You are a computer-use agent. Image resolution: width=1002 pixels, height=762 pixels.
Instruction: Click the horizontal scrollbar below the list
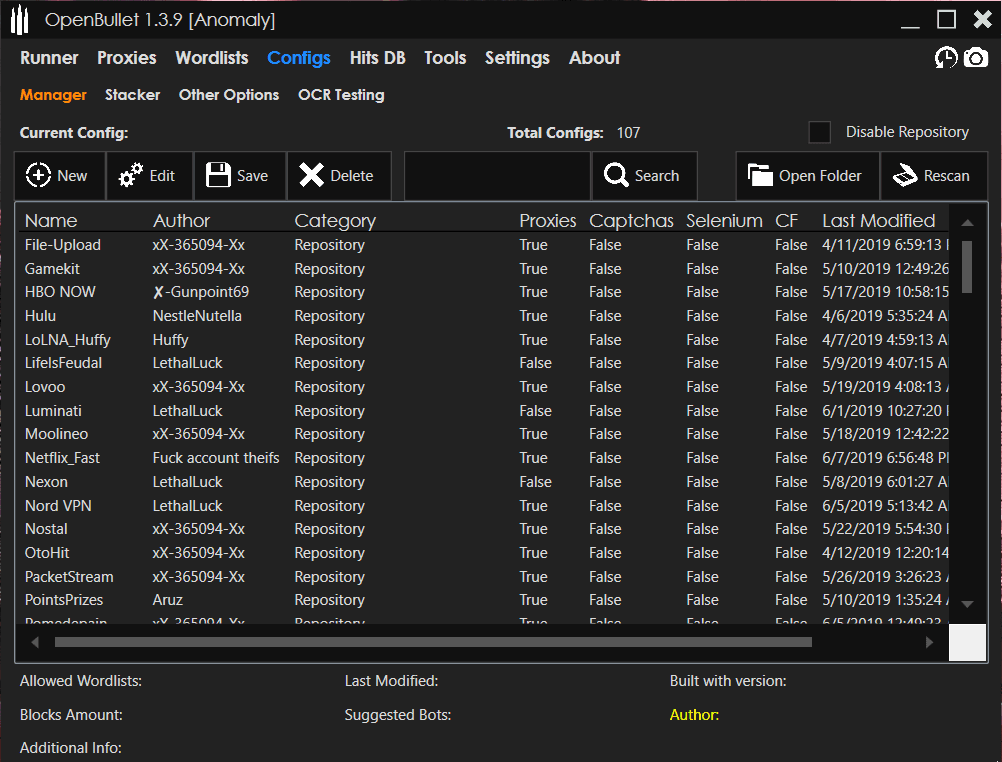tap(430, 641)
